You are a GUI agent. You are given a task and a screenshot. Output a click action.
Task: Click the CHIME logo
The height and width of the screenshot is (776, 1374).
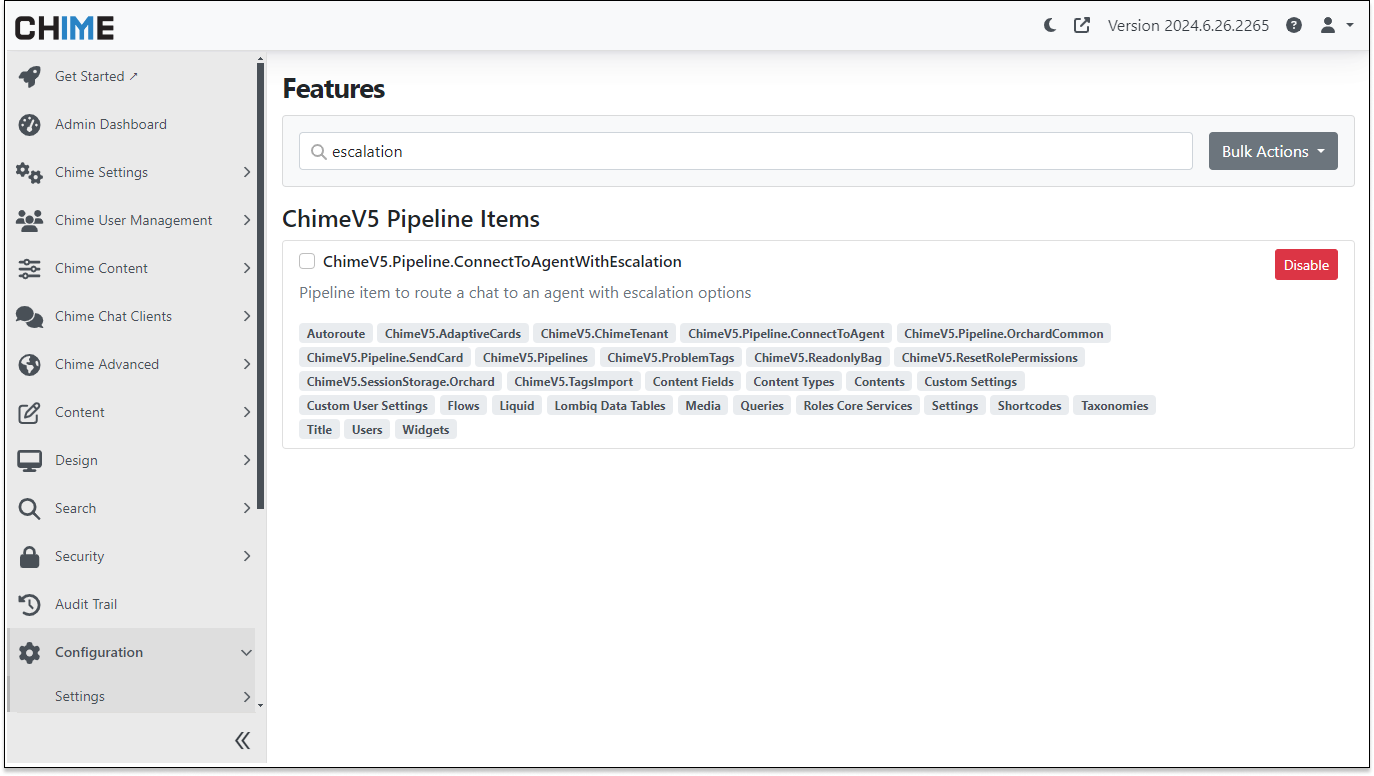coord(64,27)
